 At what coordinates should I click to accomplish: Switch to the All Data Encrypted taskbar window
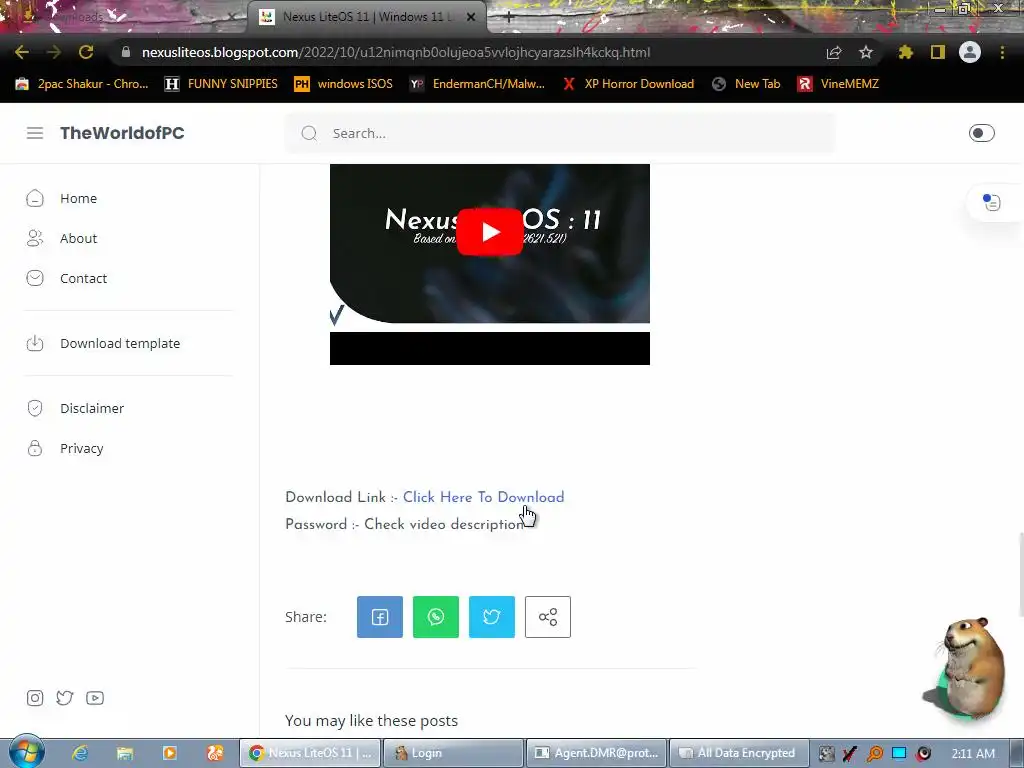pos(739,753)
